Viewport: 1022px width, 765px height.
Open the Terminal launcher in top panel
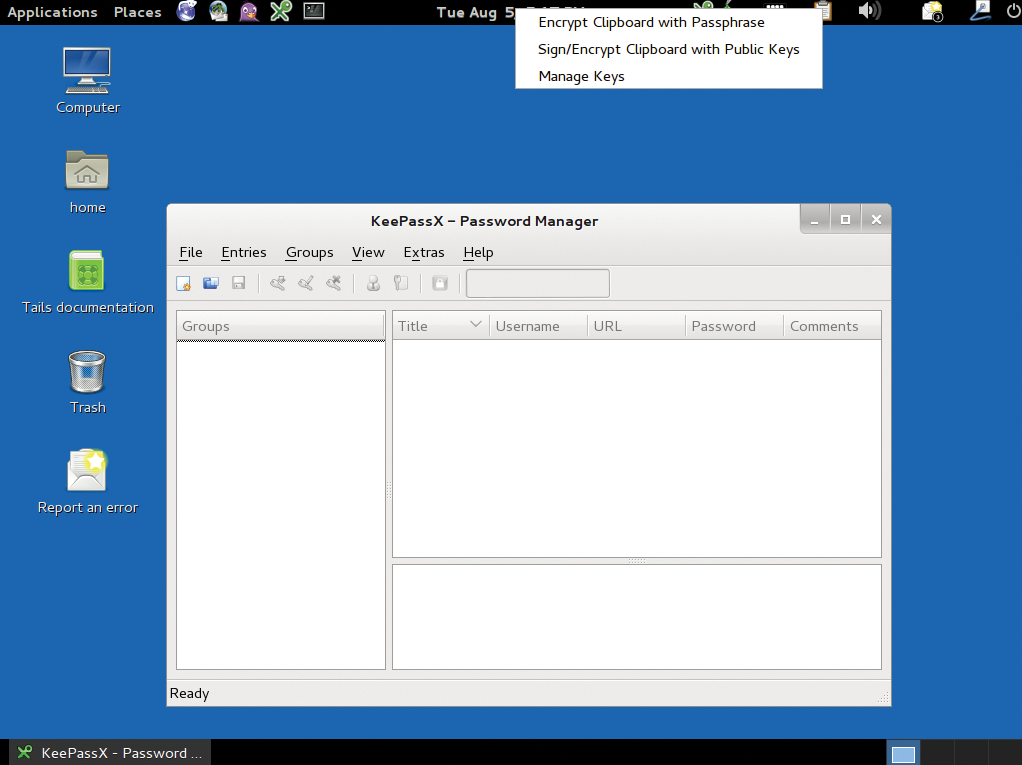[314, 12]
